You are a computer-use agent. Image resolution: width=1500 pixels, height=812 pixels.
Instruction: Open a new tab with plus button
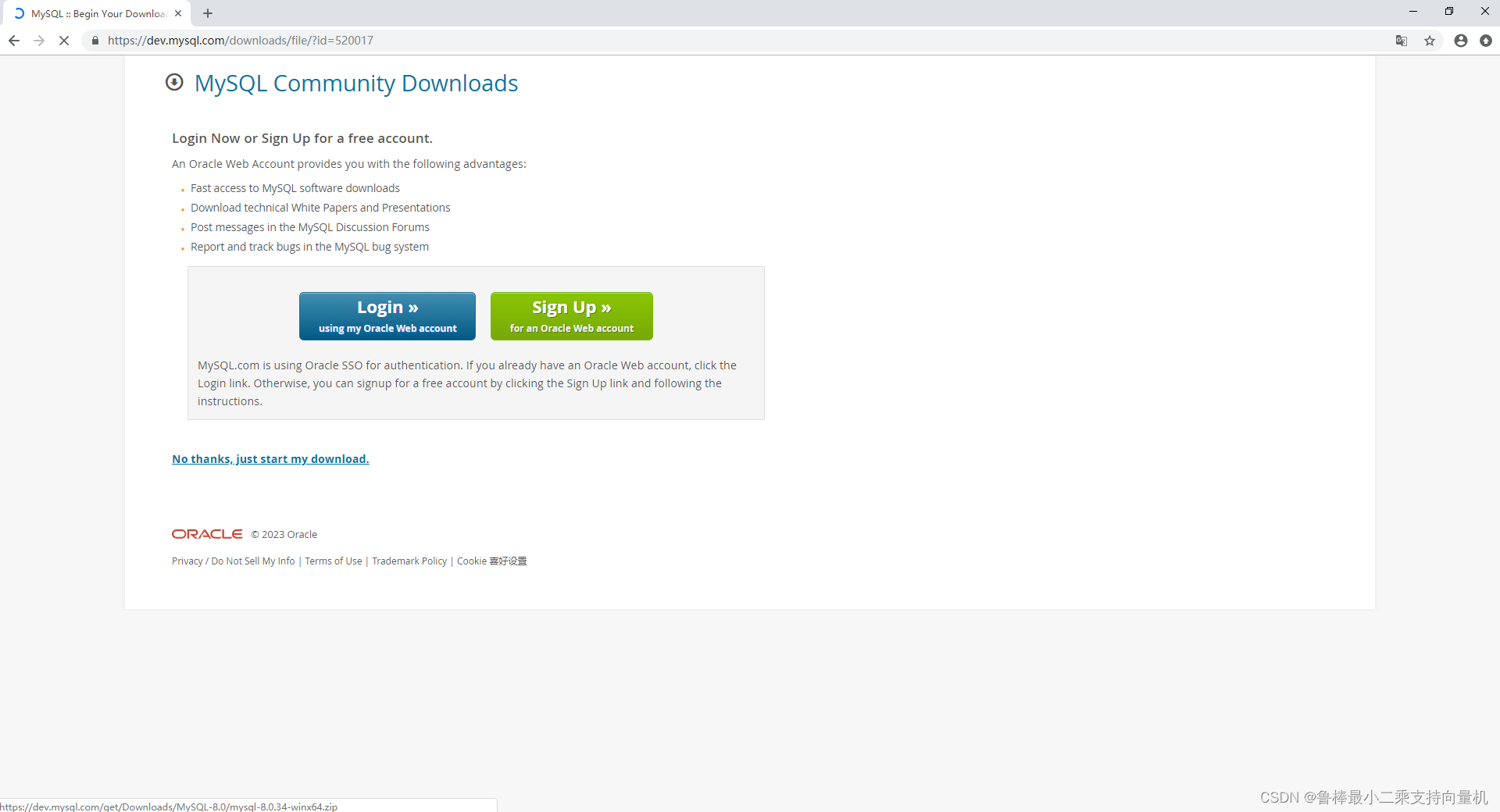pos(208,13)
